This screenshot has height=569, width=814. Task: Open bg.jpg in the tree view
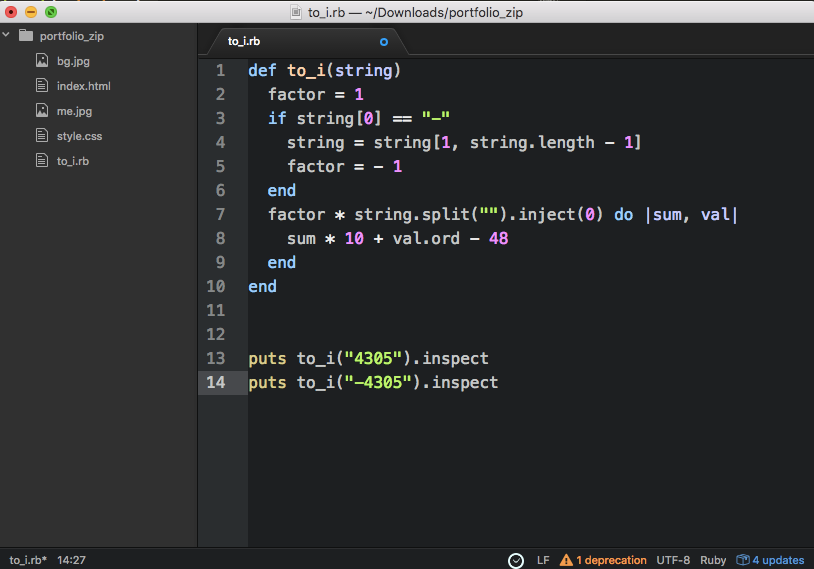[x=73, y=61]
